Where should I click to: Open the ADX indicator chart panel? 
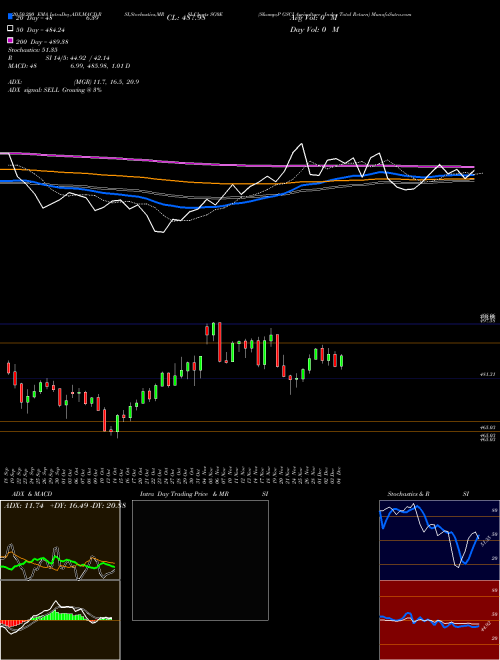tap(60, 540)
